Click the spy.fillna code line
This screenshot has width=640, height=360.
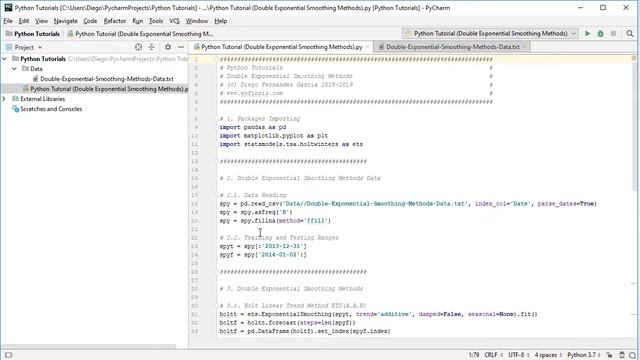275,221
